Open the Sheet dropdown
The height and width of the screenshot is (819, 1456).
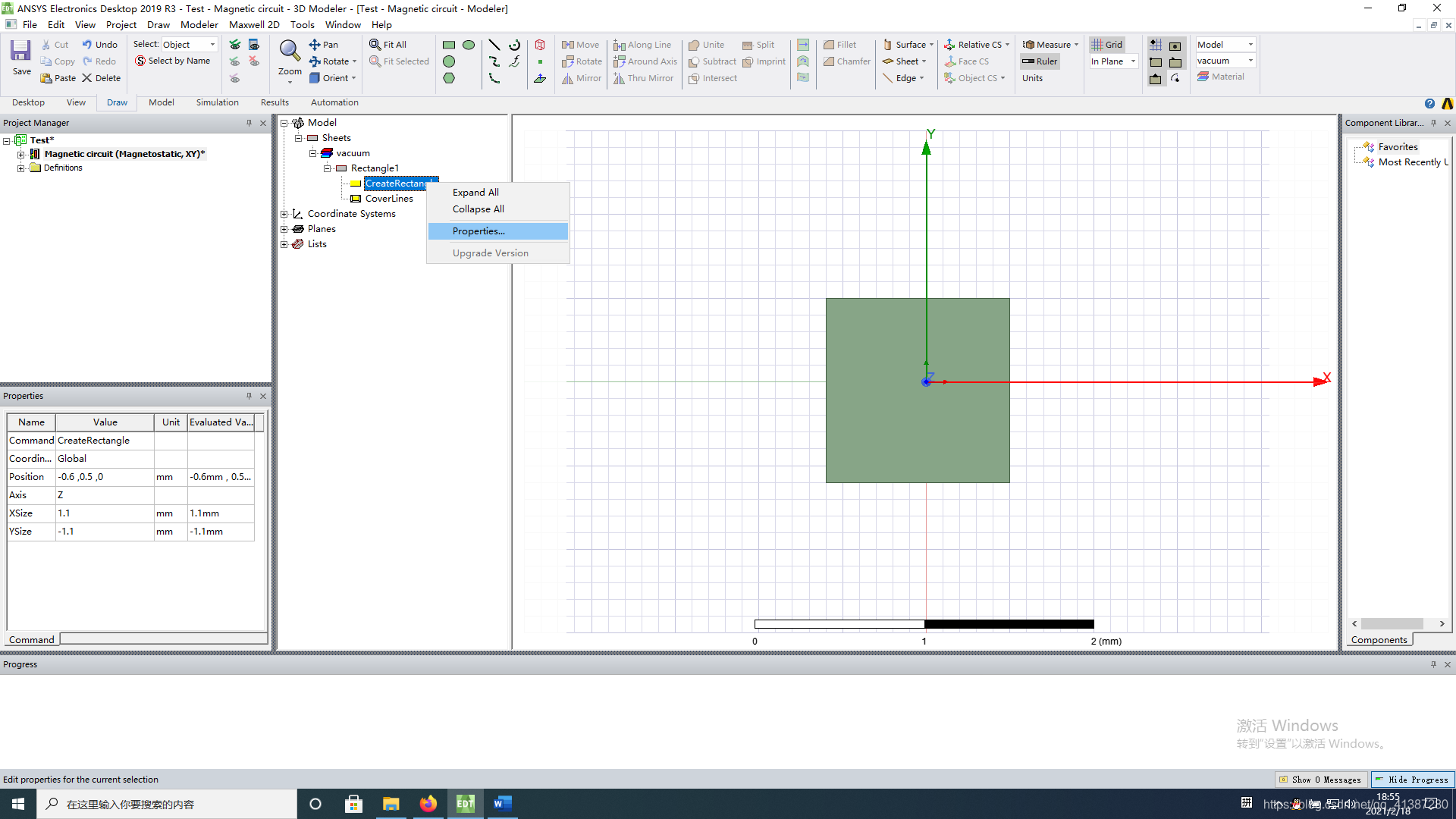point(905,61)
